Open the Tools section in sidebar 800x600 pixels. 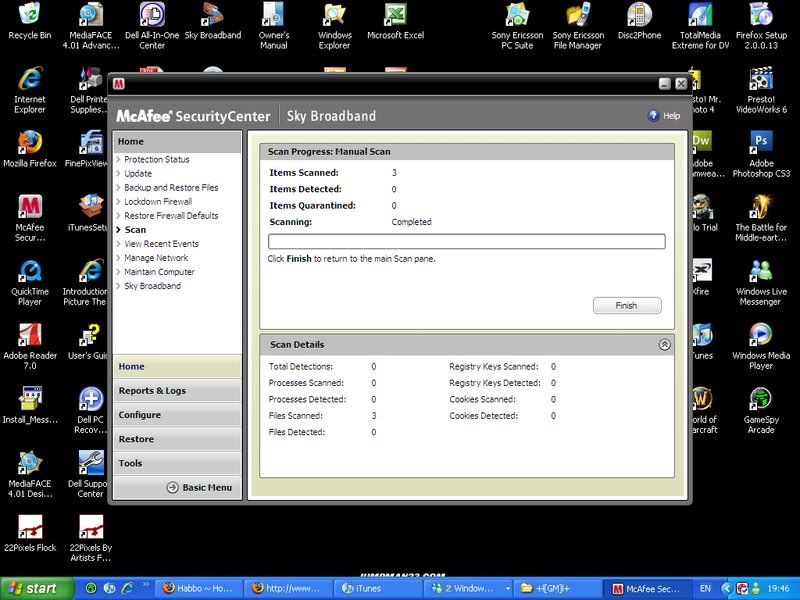[x=177, y=463]
